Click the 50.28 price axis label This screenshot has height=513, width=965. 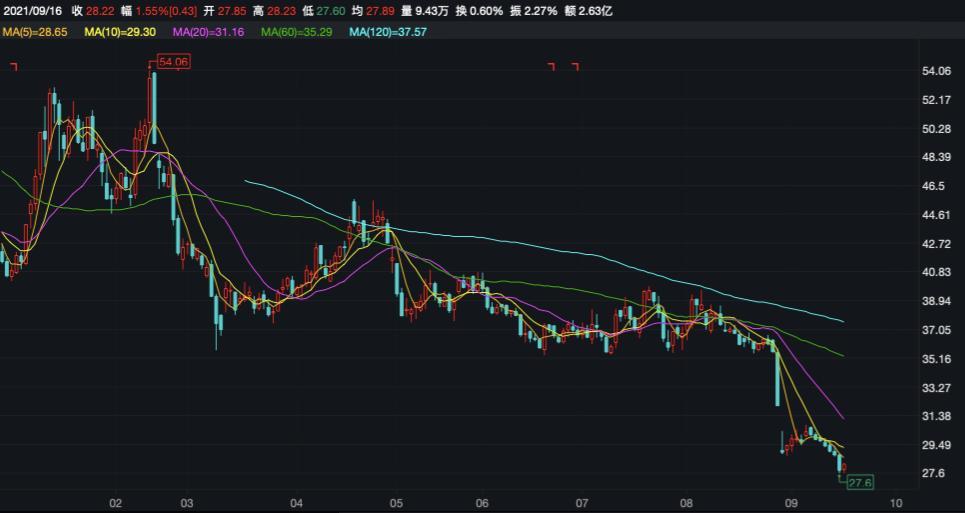[x=935, y=129]
